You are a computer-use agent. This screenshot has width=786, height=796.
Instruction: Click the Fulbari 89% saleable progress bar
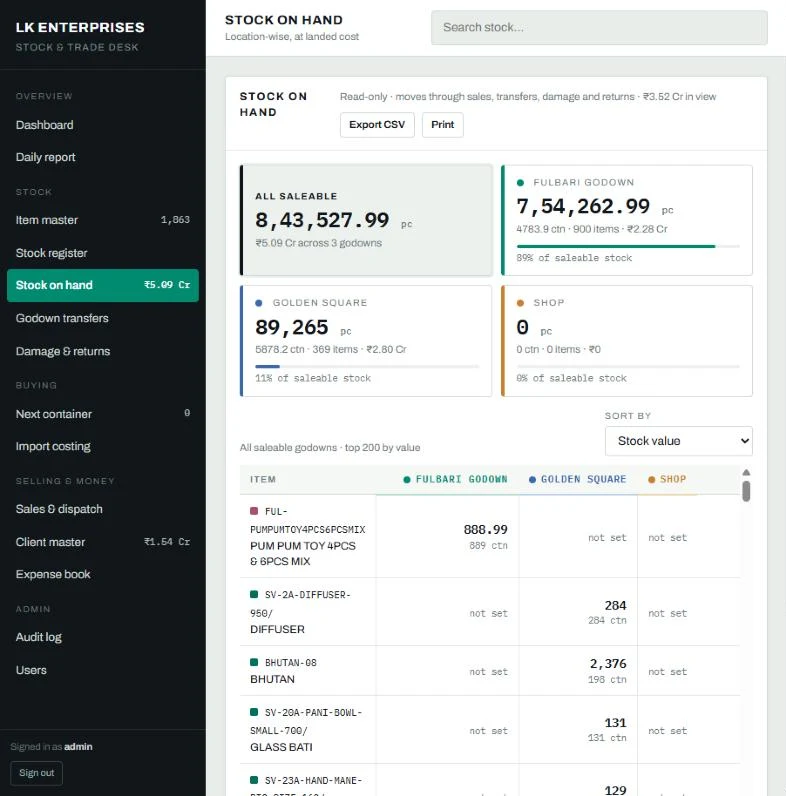click(x=628, y=246)
